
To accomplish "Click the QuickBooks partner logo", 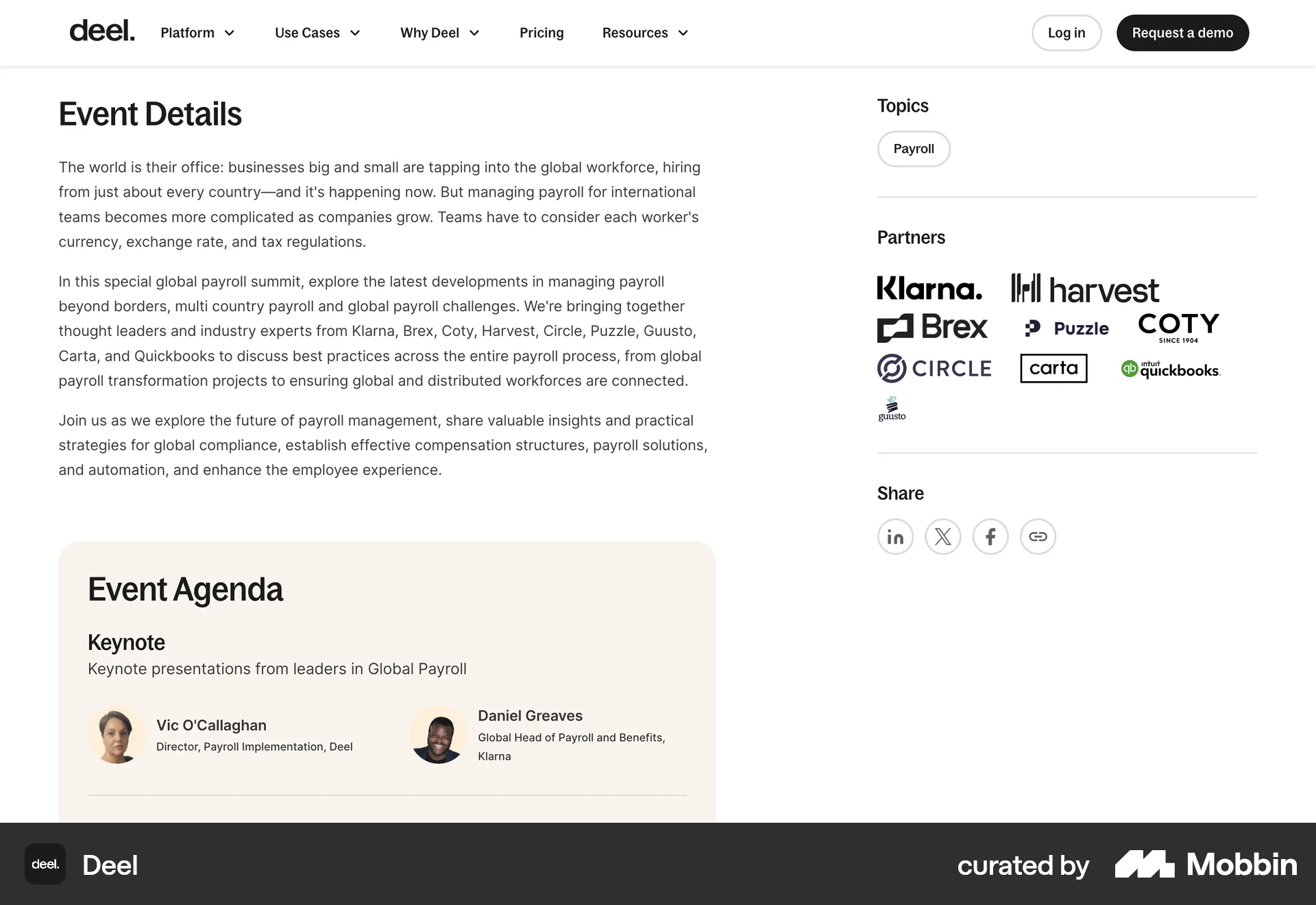I will tap(1171, 369).
